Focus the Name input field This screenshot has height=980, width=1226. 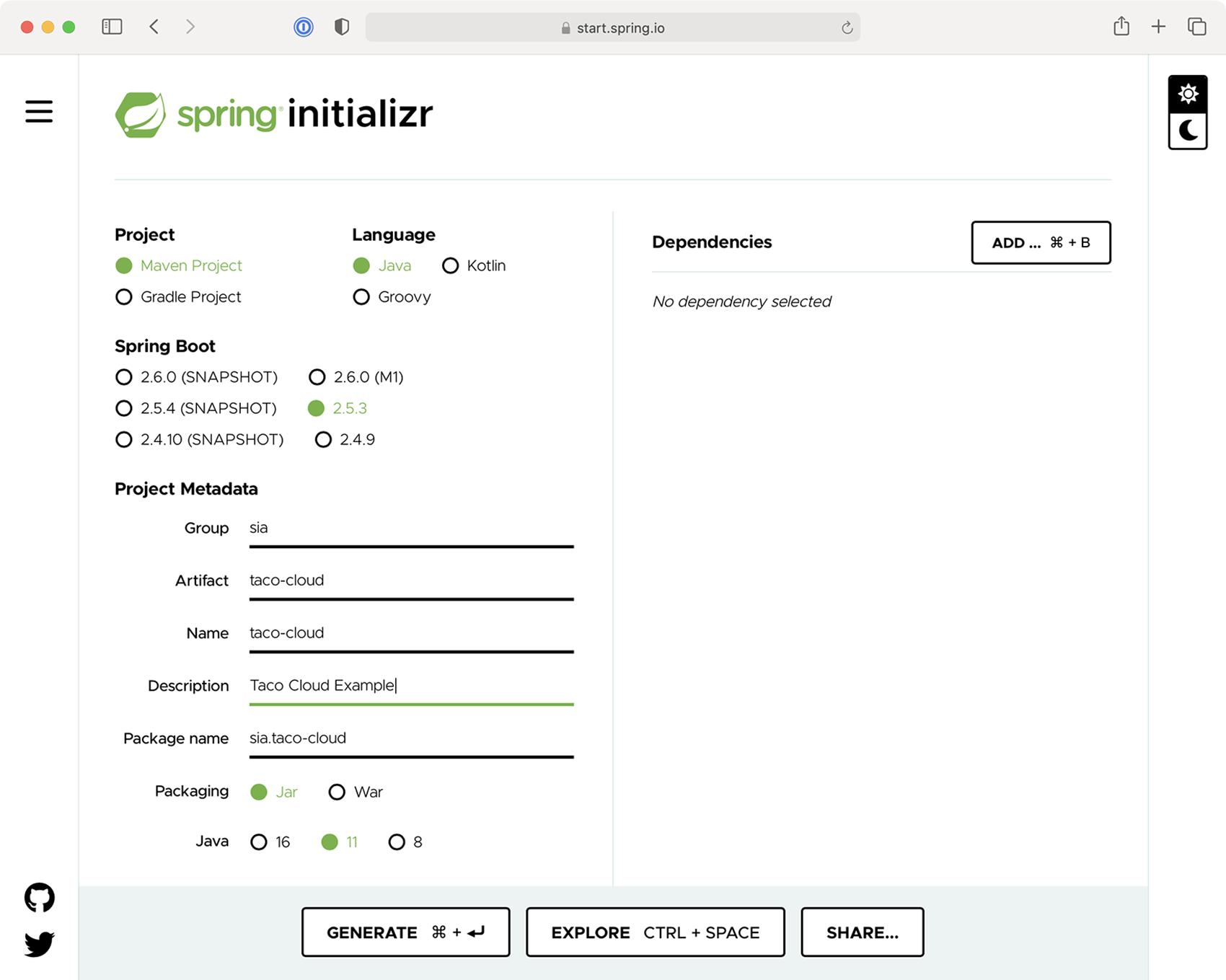pos(412,634)
